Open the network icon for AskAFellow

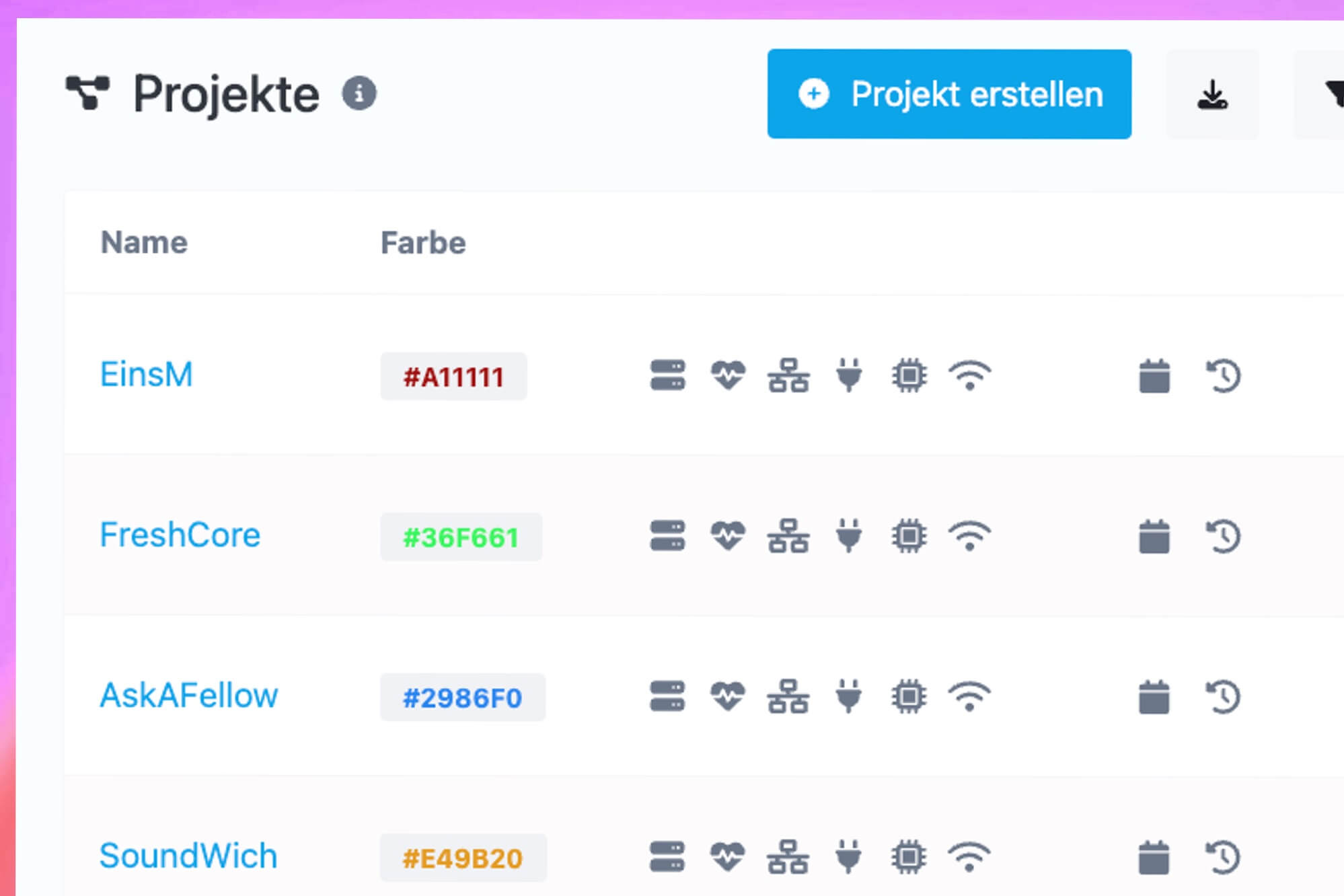(788, 696)
